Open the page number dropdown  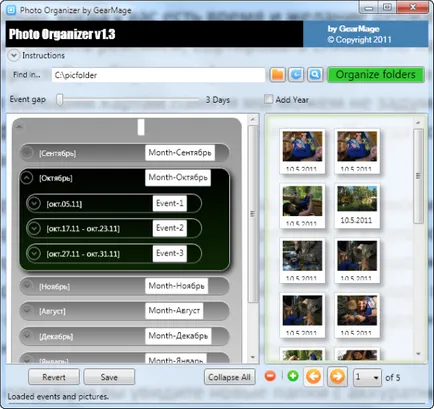367,377
